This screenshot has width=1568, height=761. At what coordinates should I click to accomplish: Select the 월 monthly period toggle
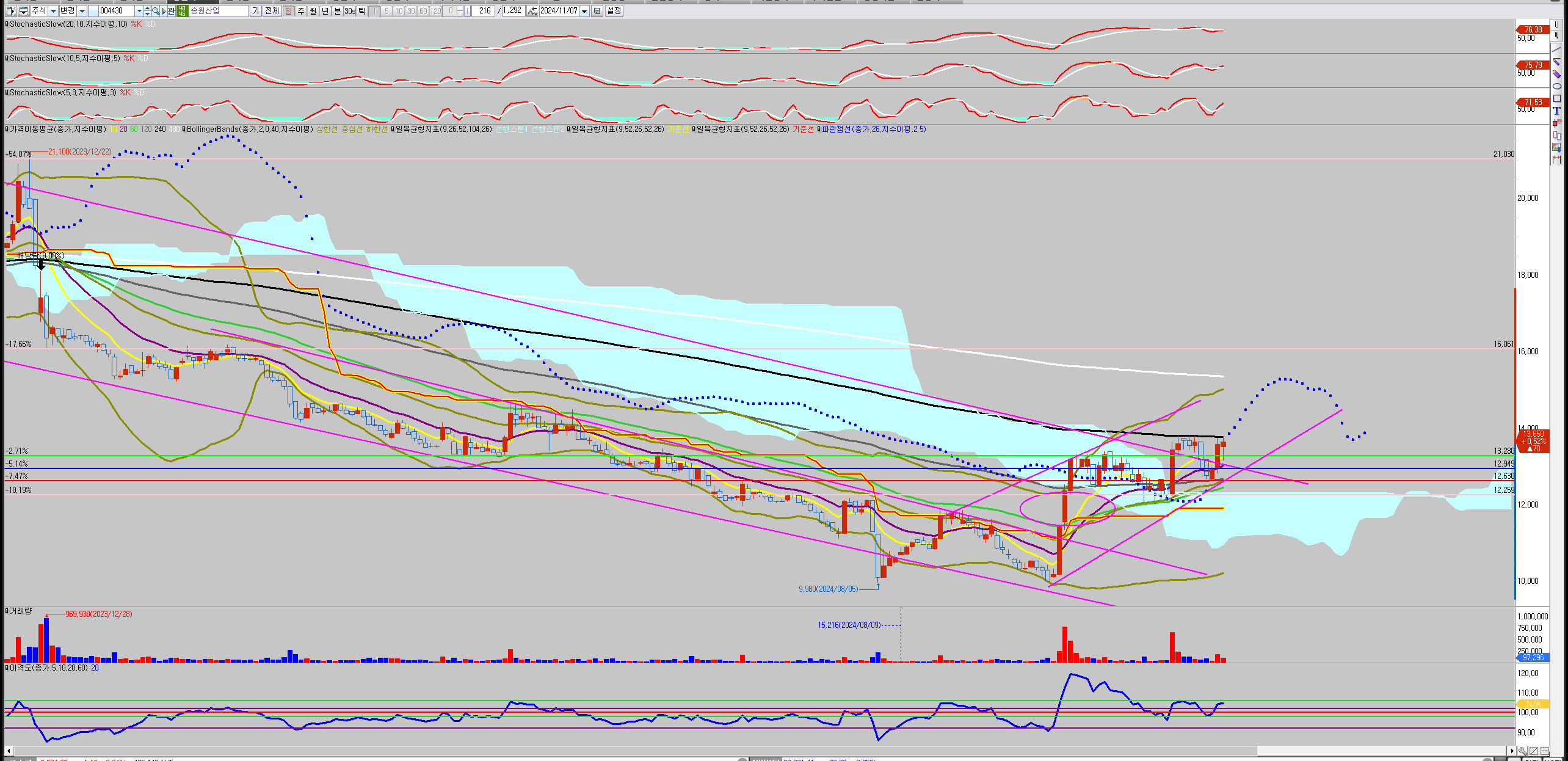[x=313, y=11]
